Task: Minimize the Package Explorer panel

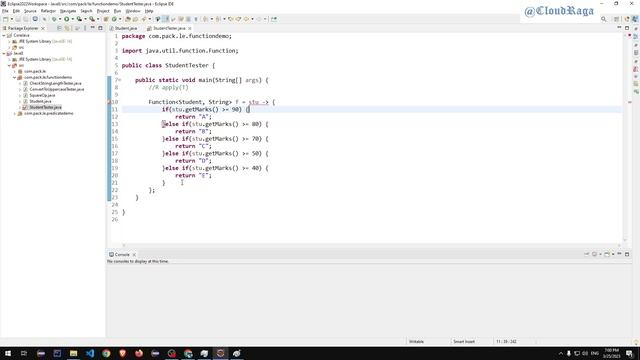Action: coord(93,28)
